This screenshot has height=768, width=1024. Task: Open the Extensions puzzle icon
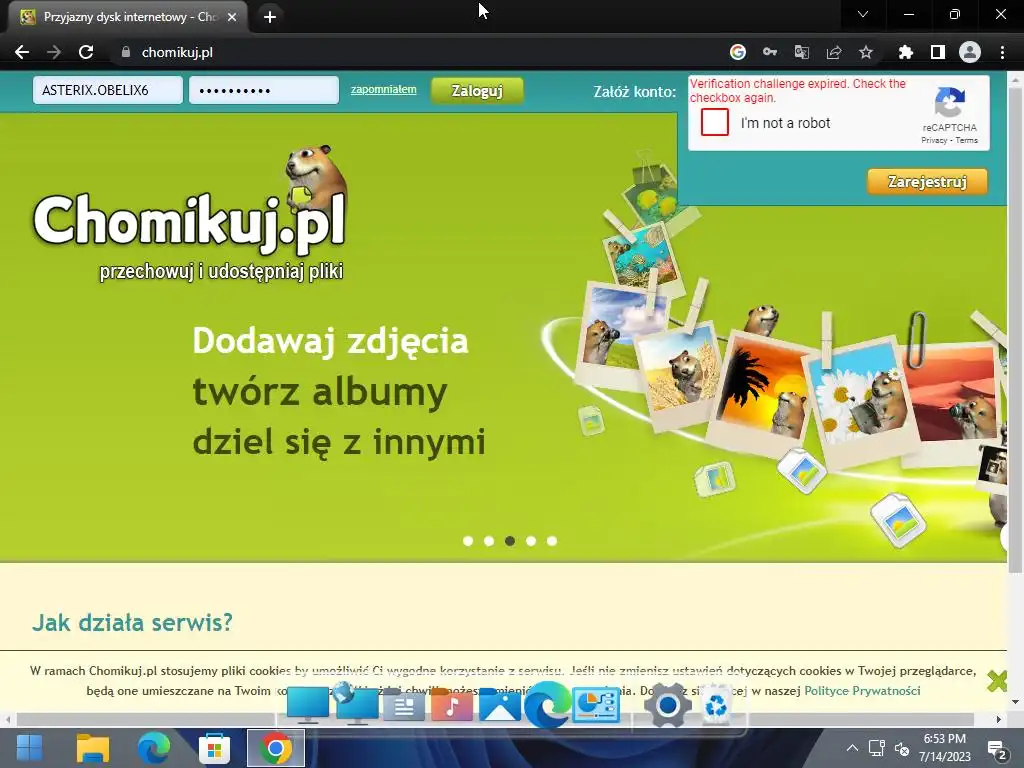pyautogui.click(x=905, y=52)
